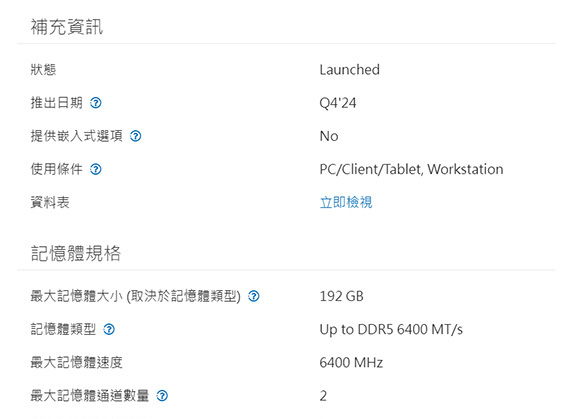This screenshot has width=570, height=419.
Task: Click the 記憶體規格 section heading
Action: (x=76, y=253)
